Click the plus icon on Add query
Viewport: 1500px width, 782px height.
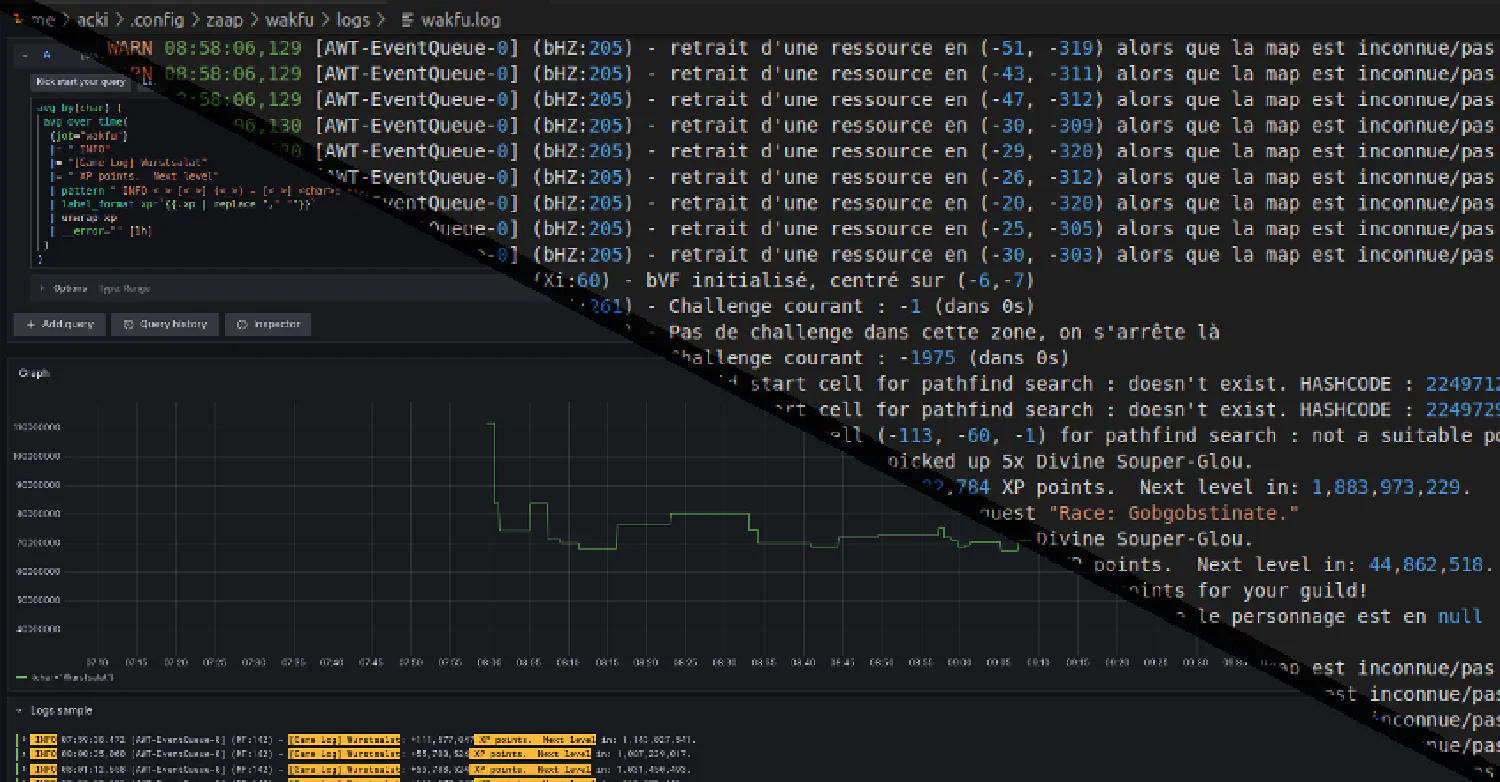(x=31, y=324)
